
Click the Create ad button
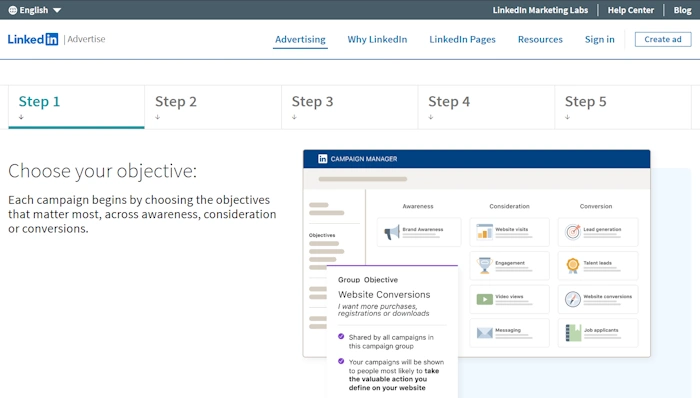663,39
